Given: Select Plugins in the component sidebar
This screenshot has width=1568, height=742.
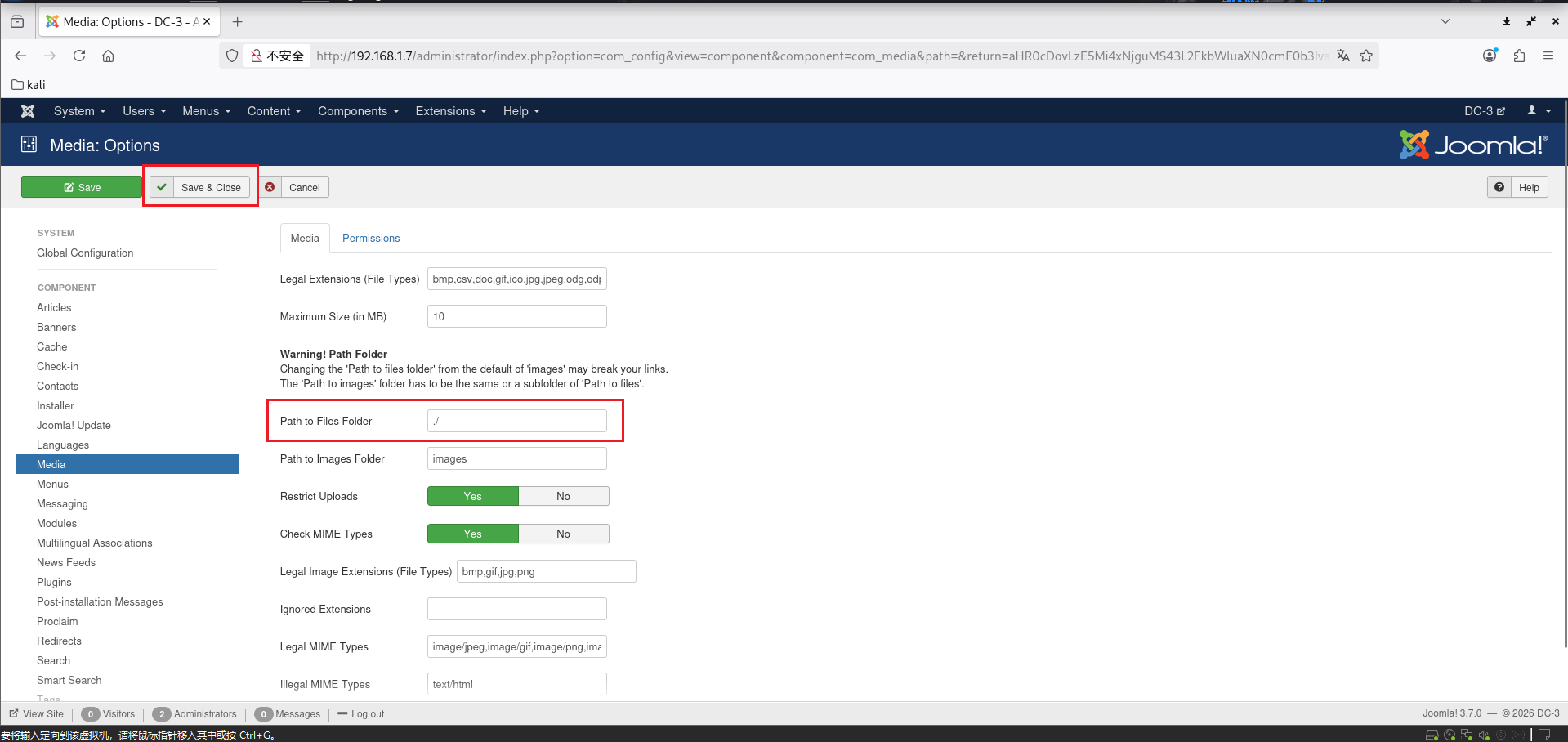Looking at the screenshot, I should coord(54,582).
